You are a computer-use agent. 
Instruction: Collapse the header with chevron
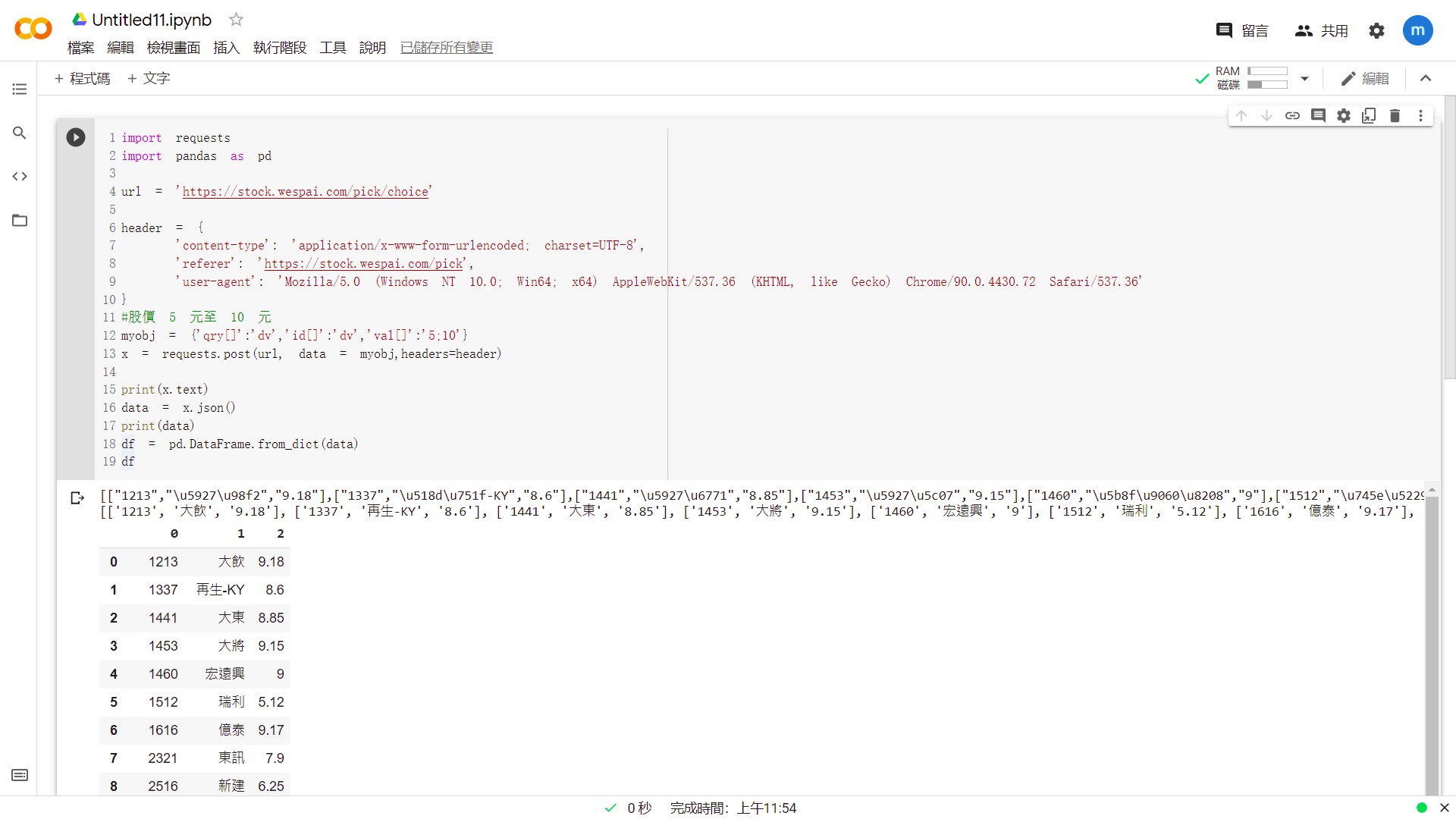[x=1426, y=78]
